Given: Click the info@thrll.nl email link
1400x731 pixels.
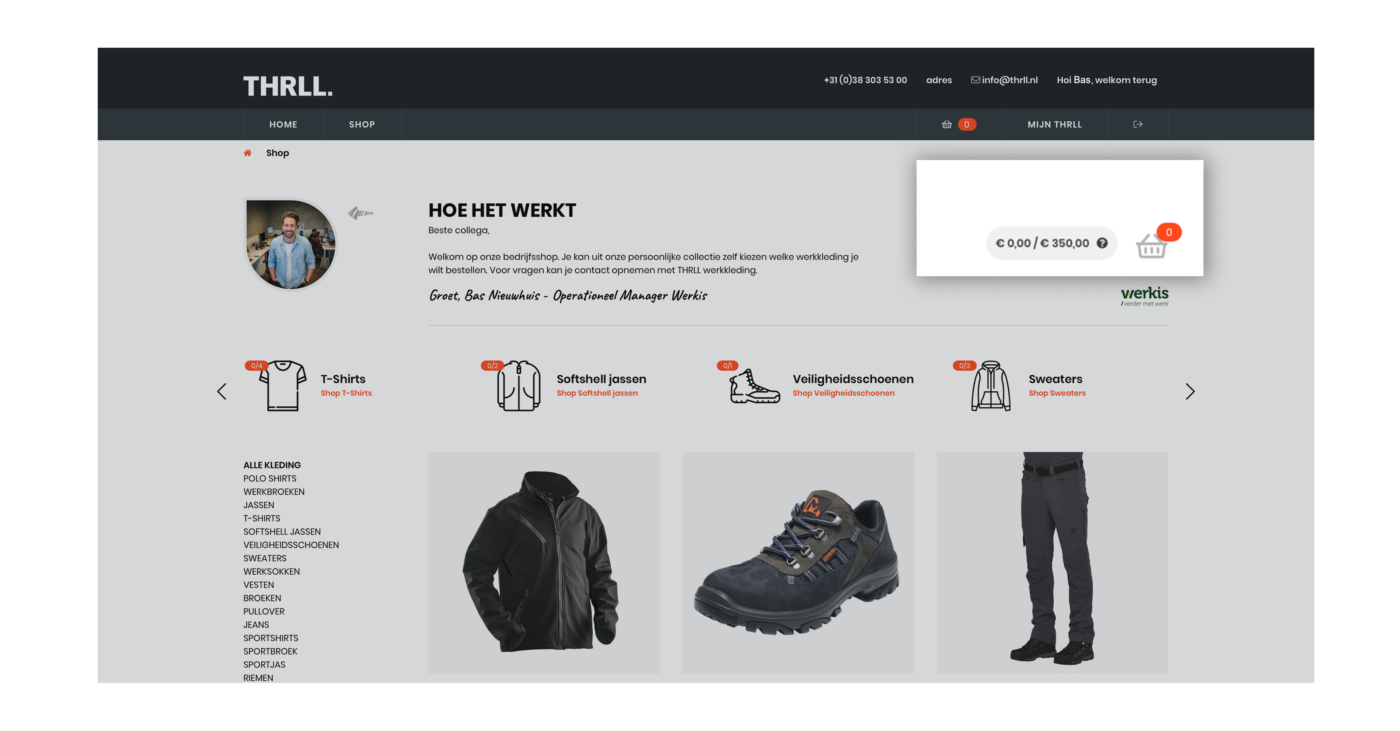Looking at the screenshot, I should tap(1004, 80).
